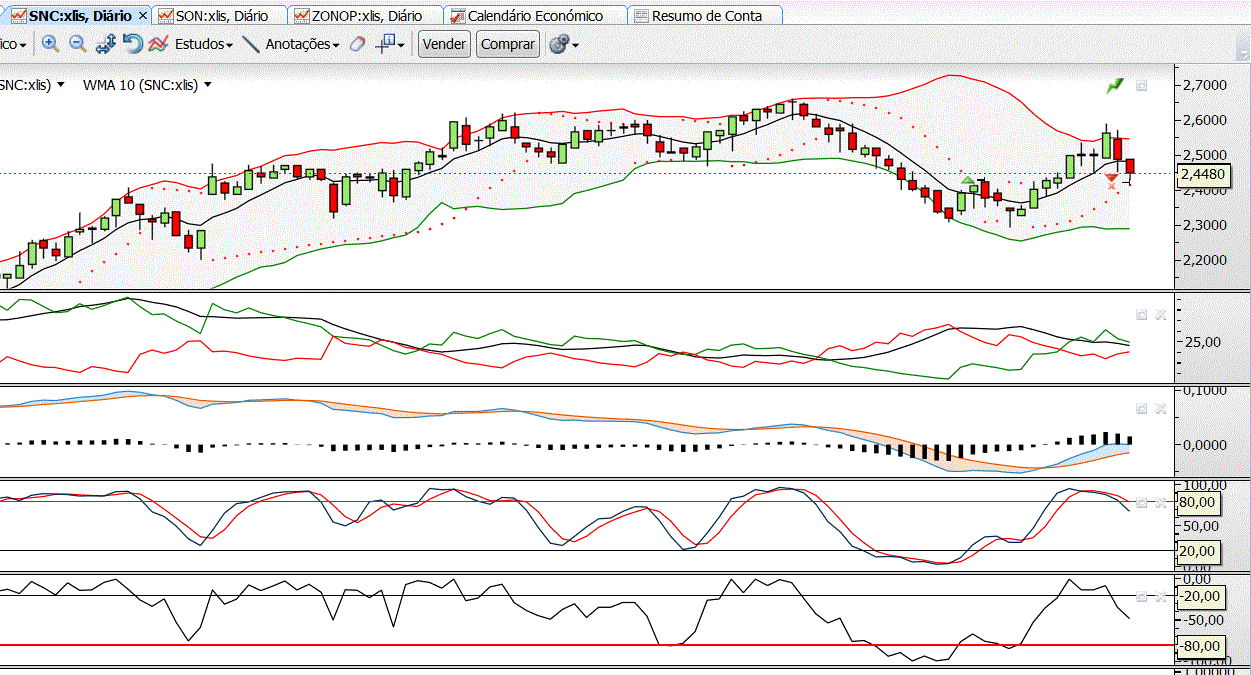The image size is (1251, 675).
Task: Close the MACD indicator panel
Action: 1160,408
